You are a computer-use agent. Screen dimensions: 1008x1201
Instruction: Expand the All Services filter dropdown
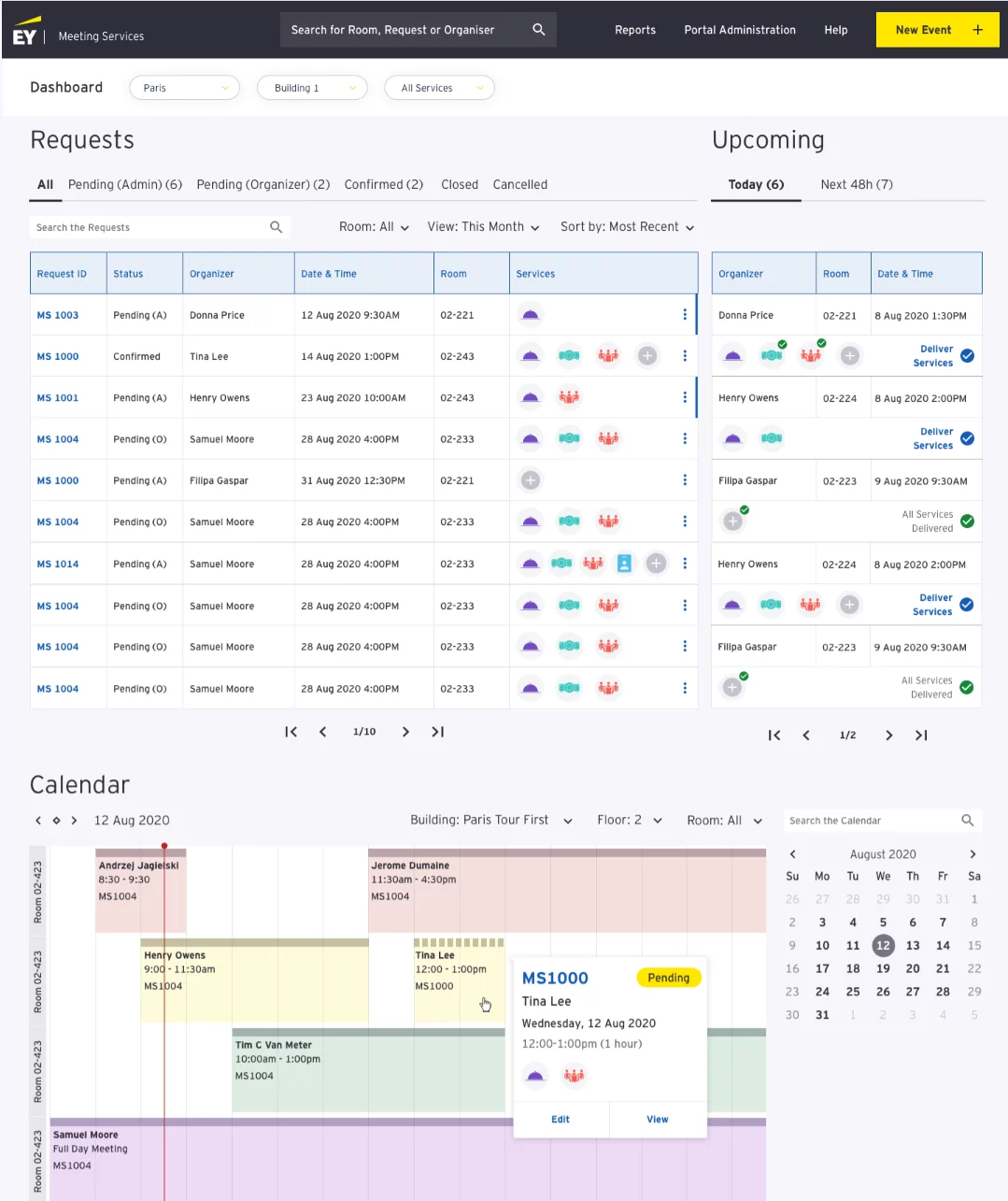coord(439,87)
